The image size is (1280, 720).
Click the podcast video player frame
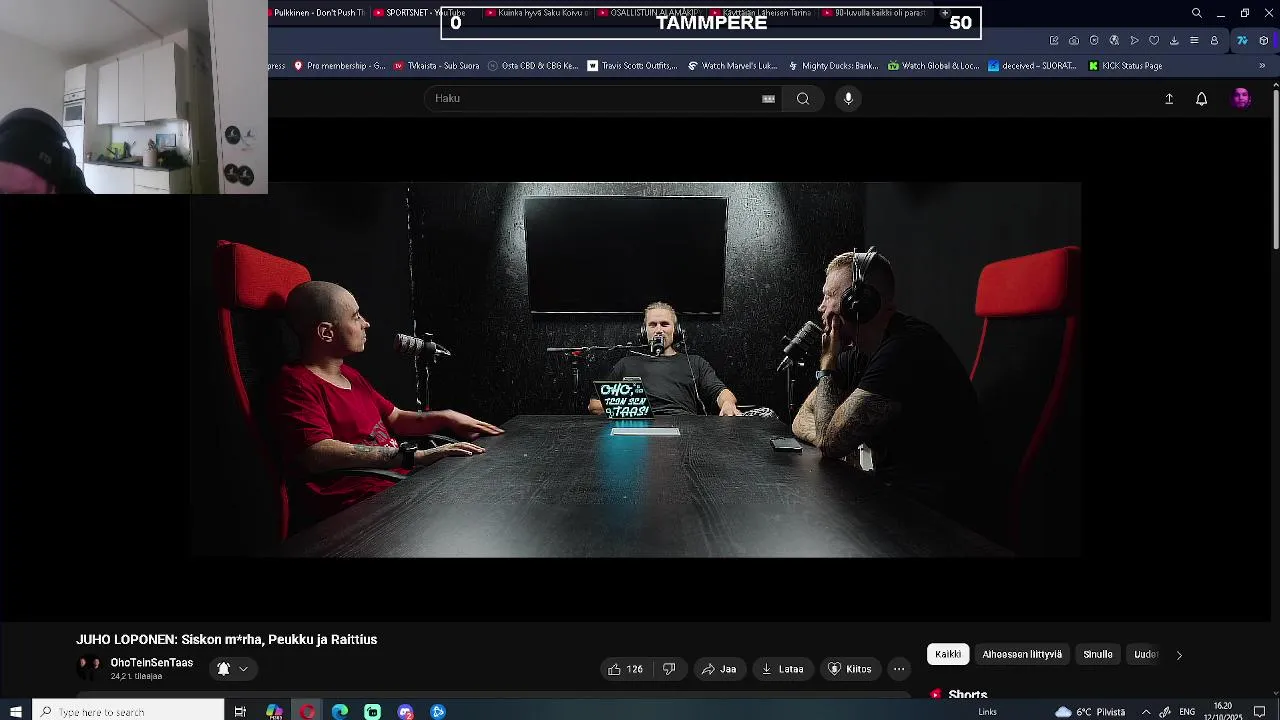point(635,370)
